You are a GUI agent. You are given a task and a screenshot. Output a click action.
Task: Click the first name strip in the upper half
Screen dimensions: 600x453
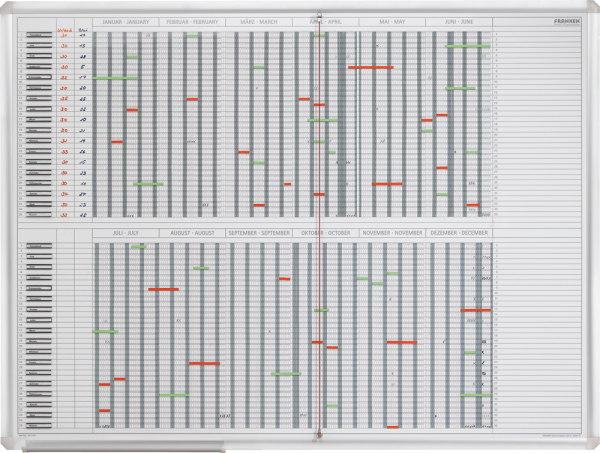point(39,35)
